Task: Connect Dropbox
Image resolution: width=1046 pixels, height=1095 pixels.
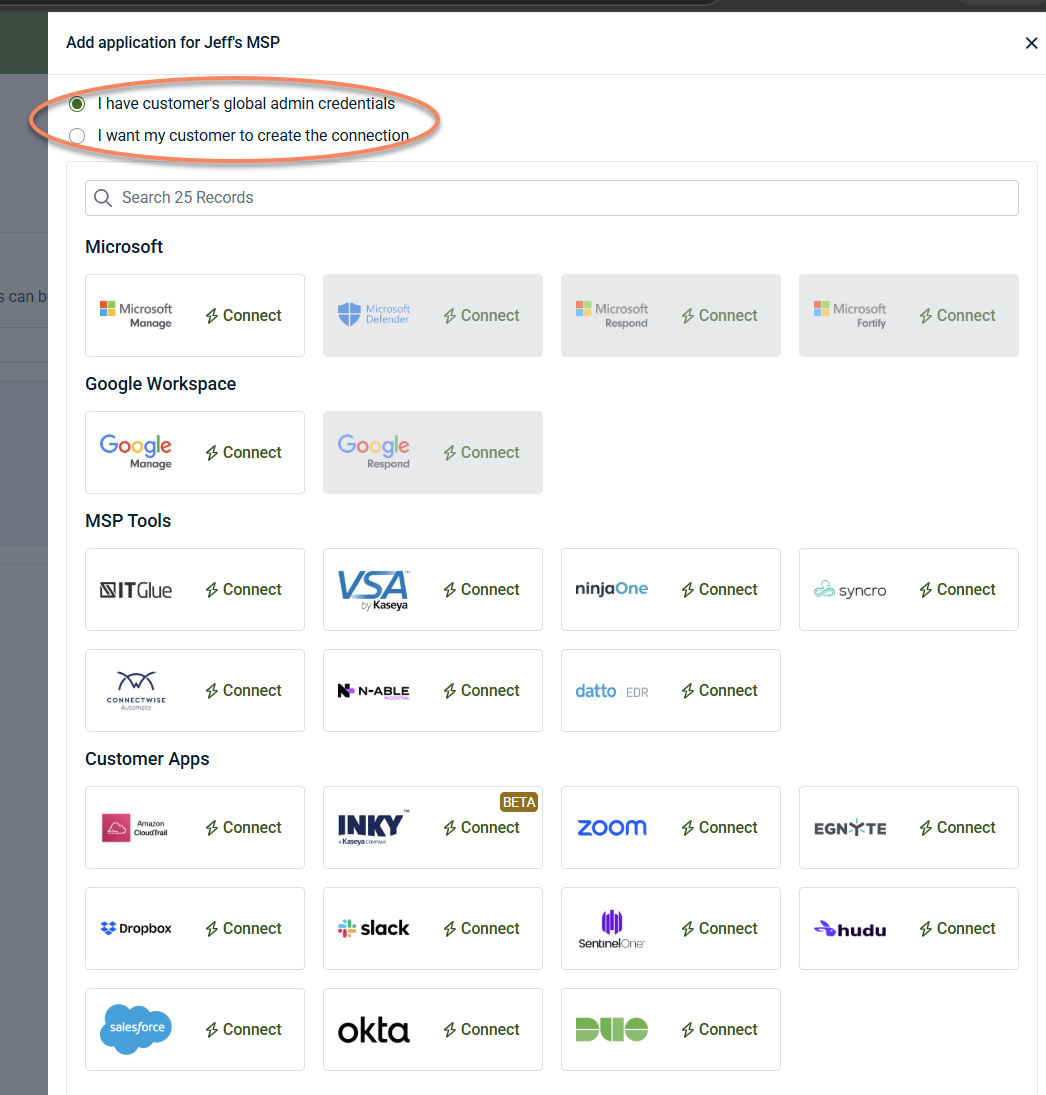Action: click(x=244, y=929)
